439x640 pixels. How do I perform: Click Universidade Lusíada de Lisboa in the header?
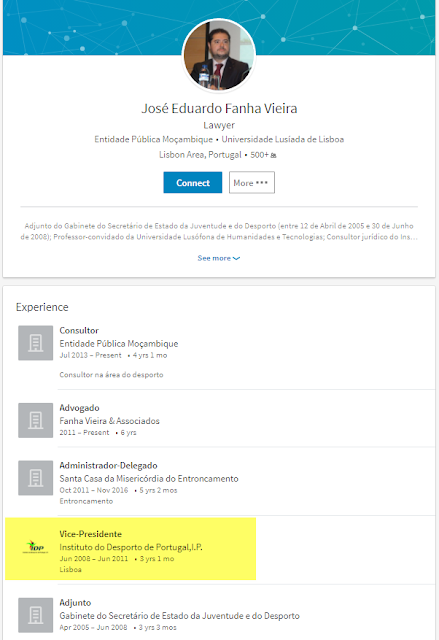283,139
